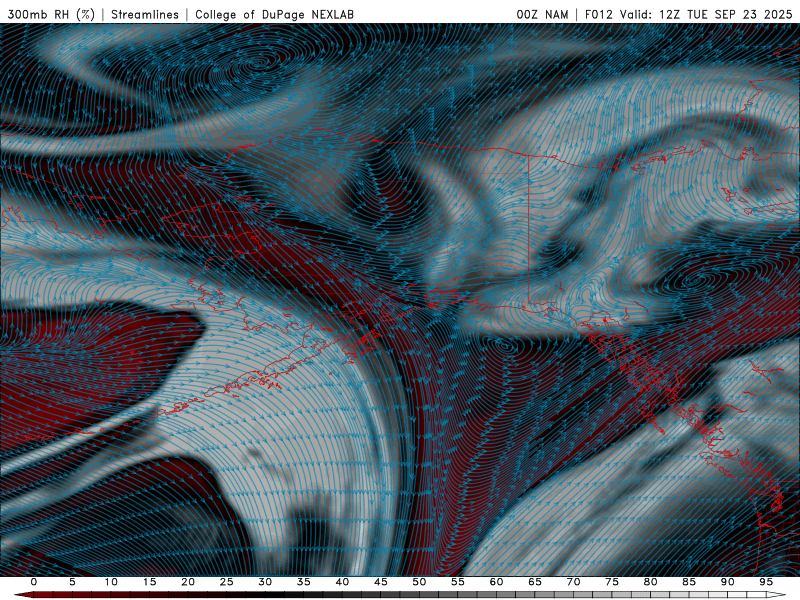Click the "35" colorbar tick label
This screenshot has height=600, width=800.
(304, 582)
